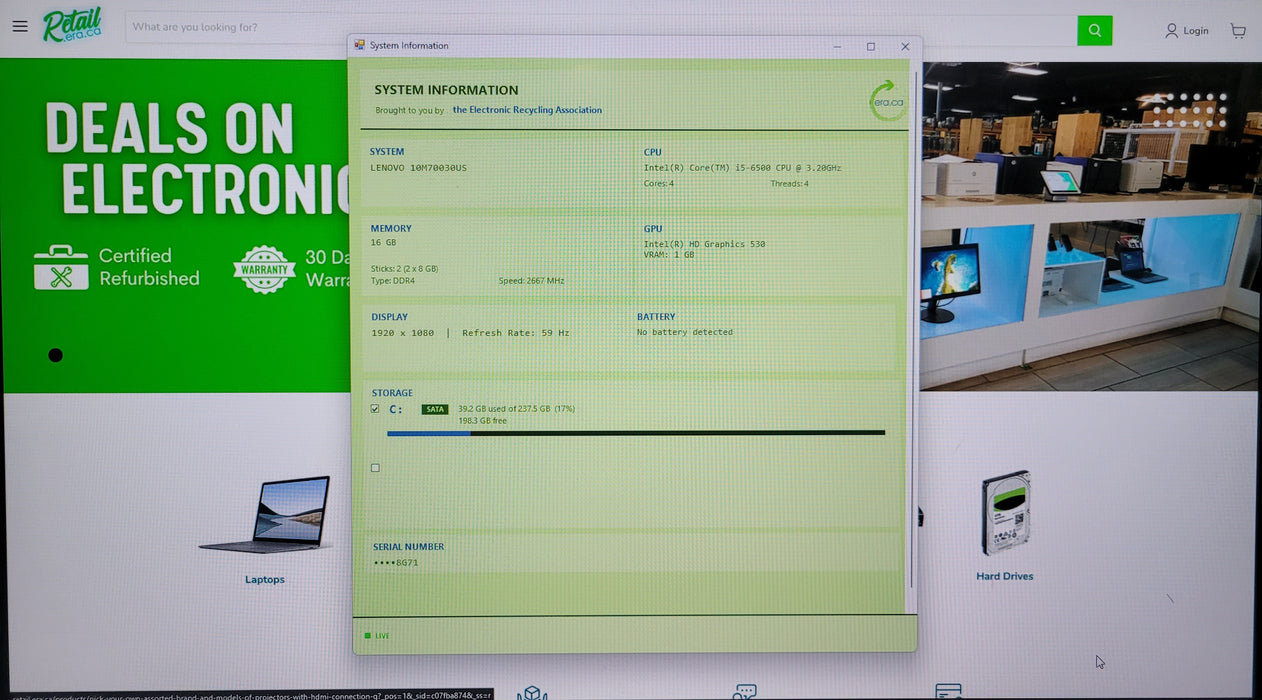1262x700 pixels.
Task: Click the era.ca recycle logo in System Information
Action: point(887,101)
